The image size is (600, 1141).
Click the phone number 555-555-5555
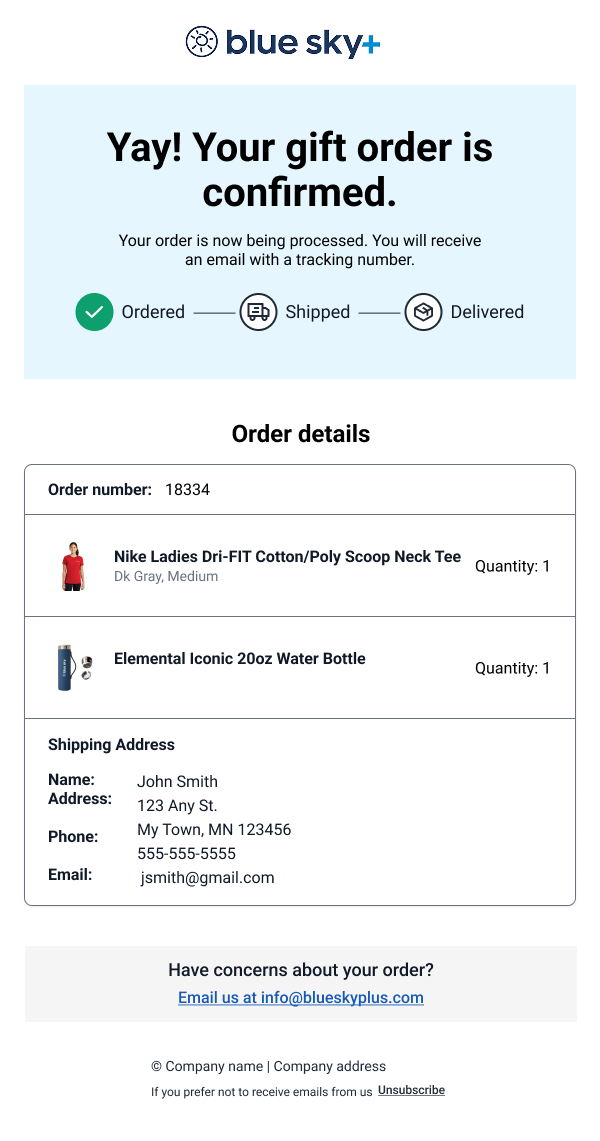pyautogui.click(x=186, y=854)
